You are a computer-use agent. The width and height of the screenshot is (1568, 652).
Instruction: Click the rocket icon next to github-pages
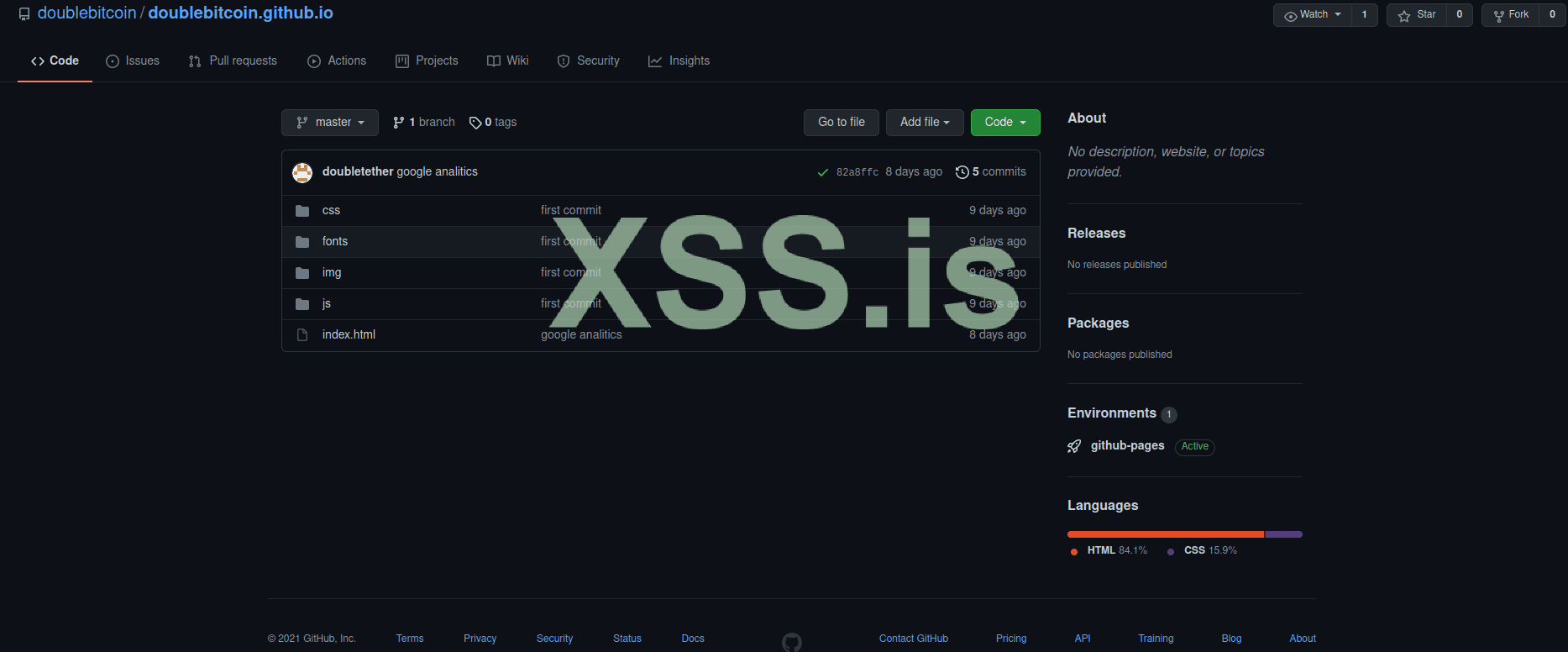pyautogui.click(x=1074, y=446)
